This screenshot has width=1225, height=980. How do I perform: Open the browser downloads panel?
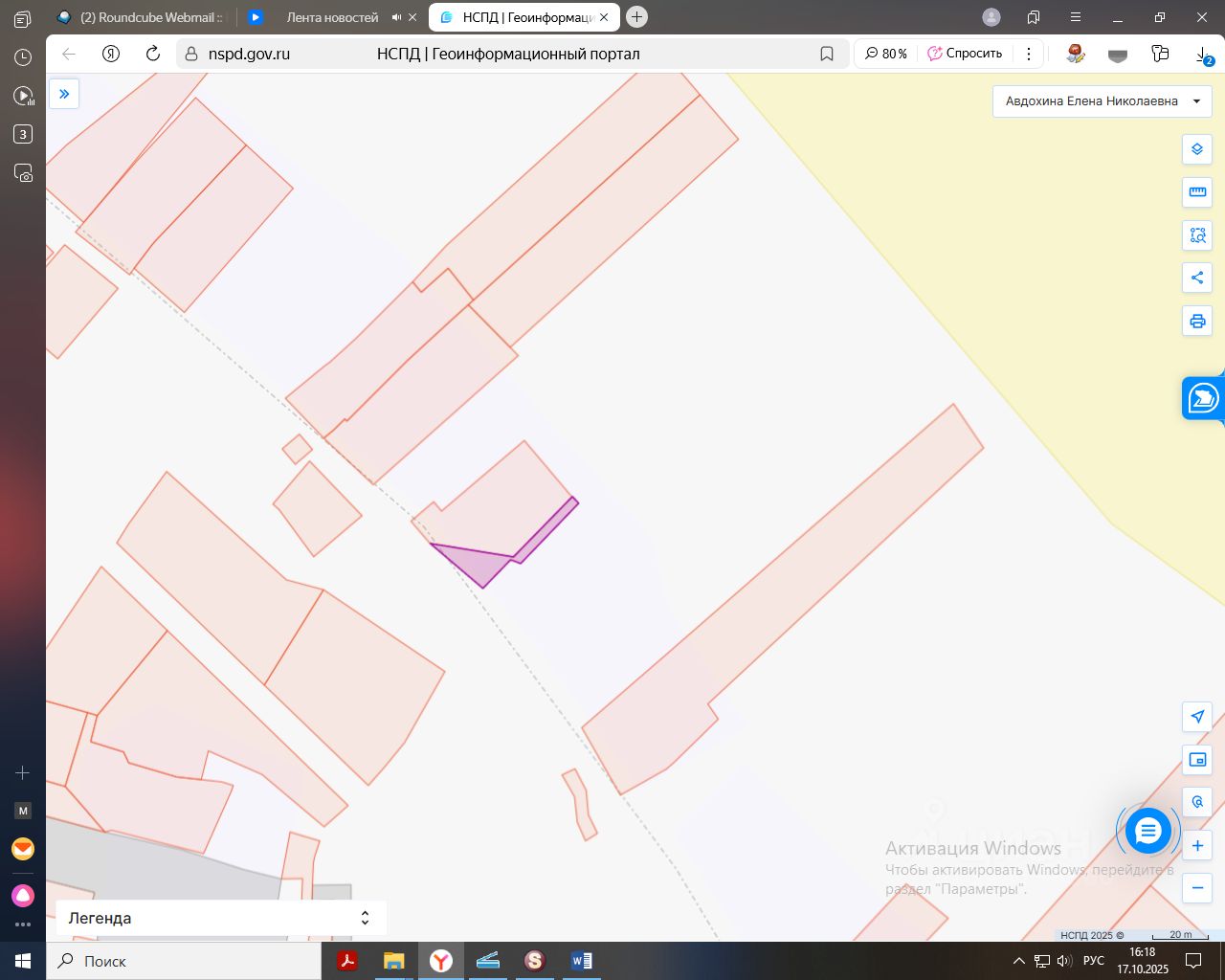pos(1204,55)
